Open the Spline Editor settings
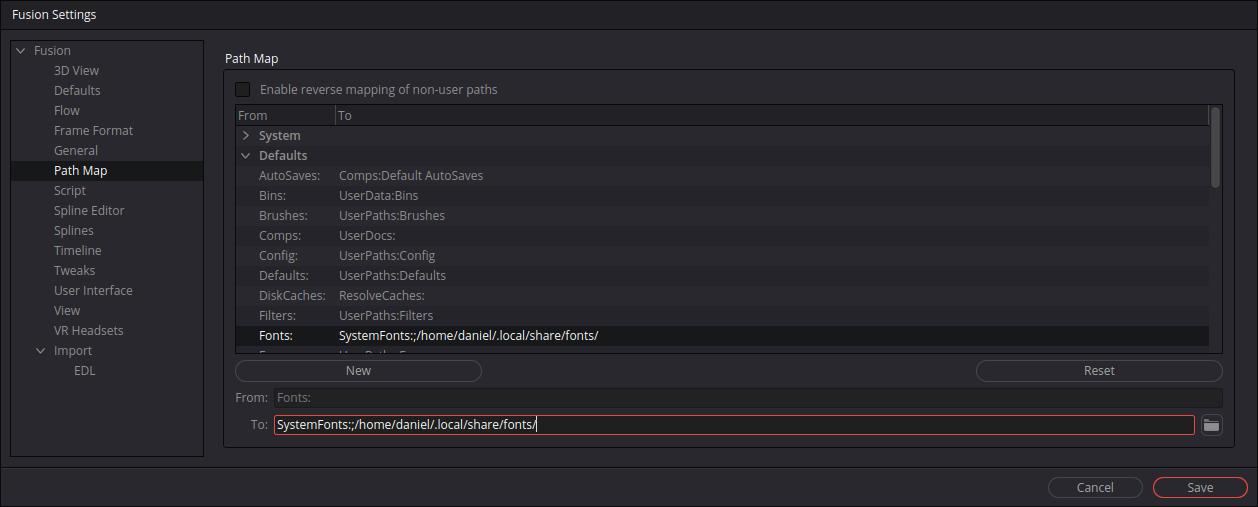Screen dimensions: 1258x507 point(89,211)
